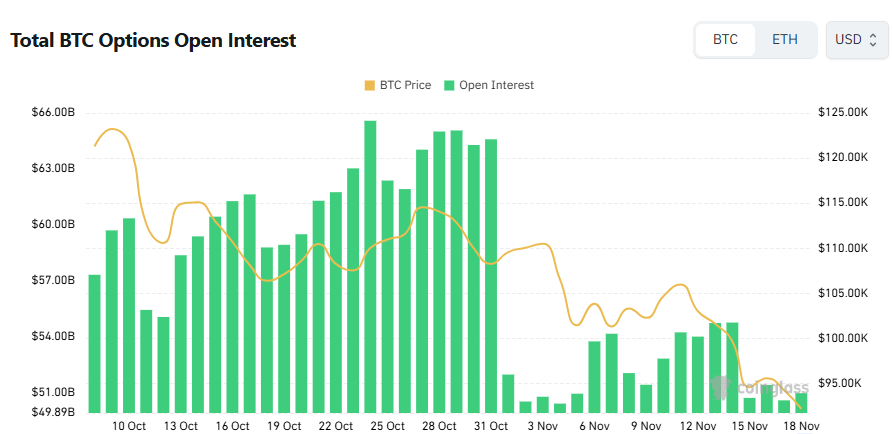
Task: Click the 18 Nov x-axis date label
Action: pyautogui.click(x=801, y=426)
